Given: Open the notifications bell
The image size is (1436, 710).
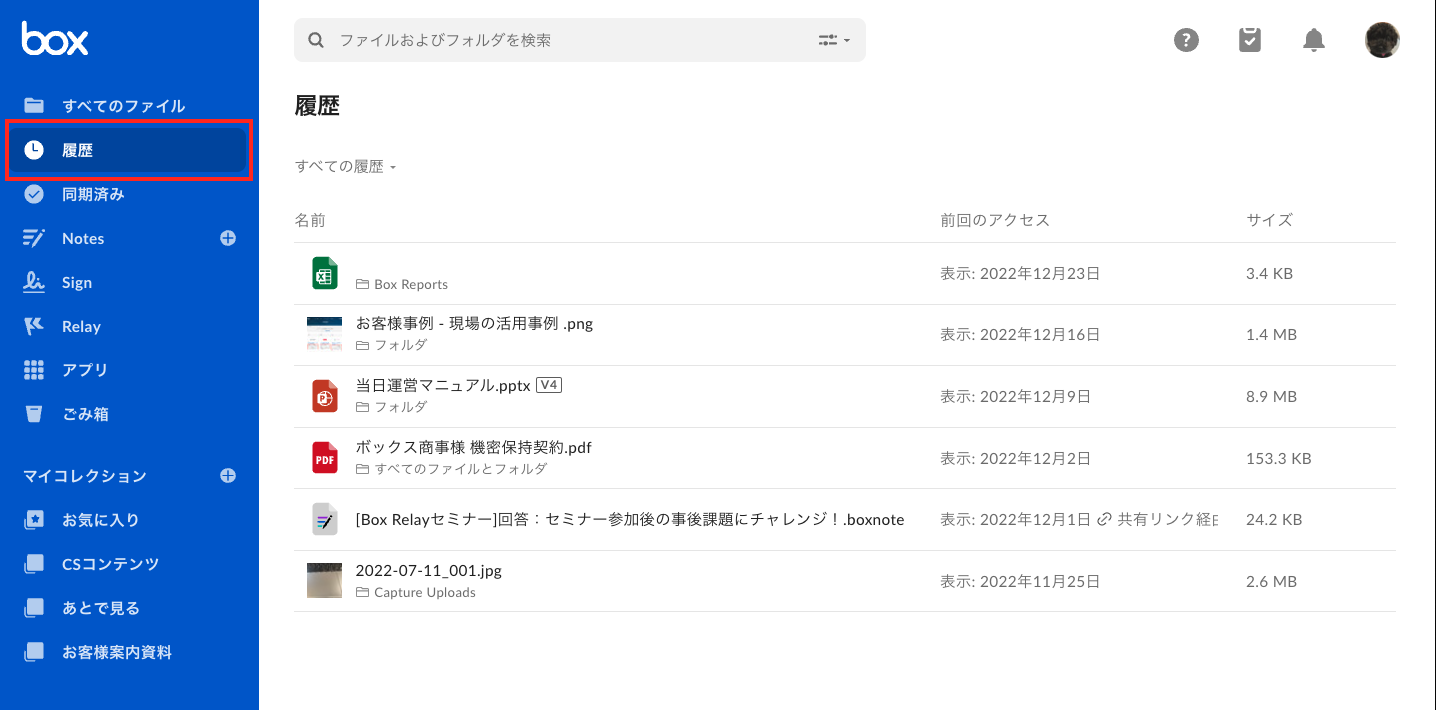Looking at the screenshot, I should click(1313, 40).
